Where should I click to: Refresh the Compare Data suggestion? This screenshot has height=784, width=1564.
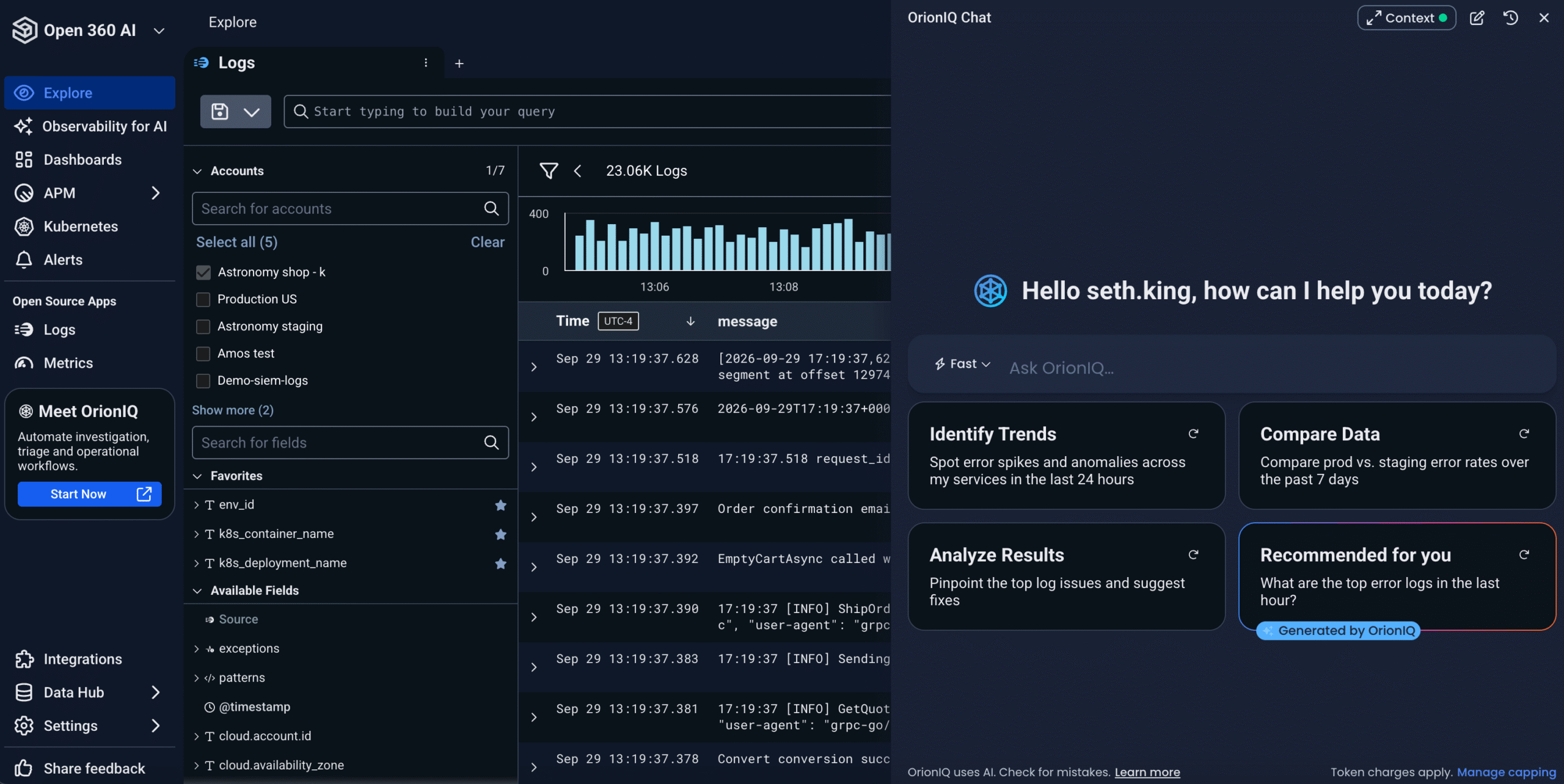tap(1524, 434)
